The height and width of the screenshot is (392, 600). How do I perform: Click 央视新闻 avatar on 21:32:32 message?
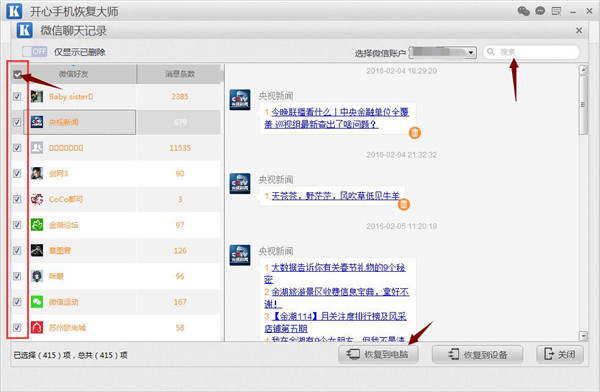tap(240, 183)
